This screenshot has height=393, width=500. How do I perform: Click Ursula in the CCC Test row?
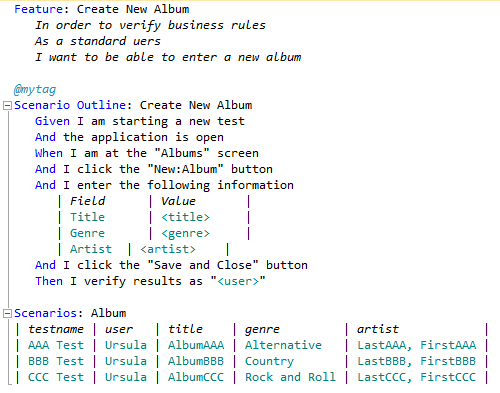[x=126, y=377]
